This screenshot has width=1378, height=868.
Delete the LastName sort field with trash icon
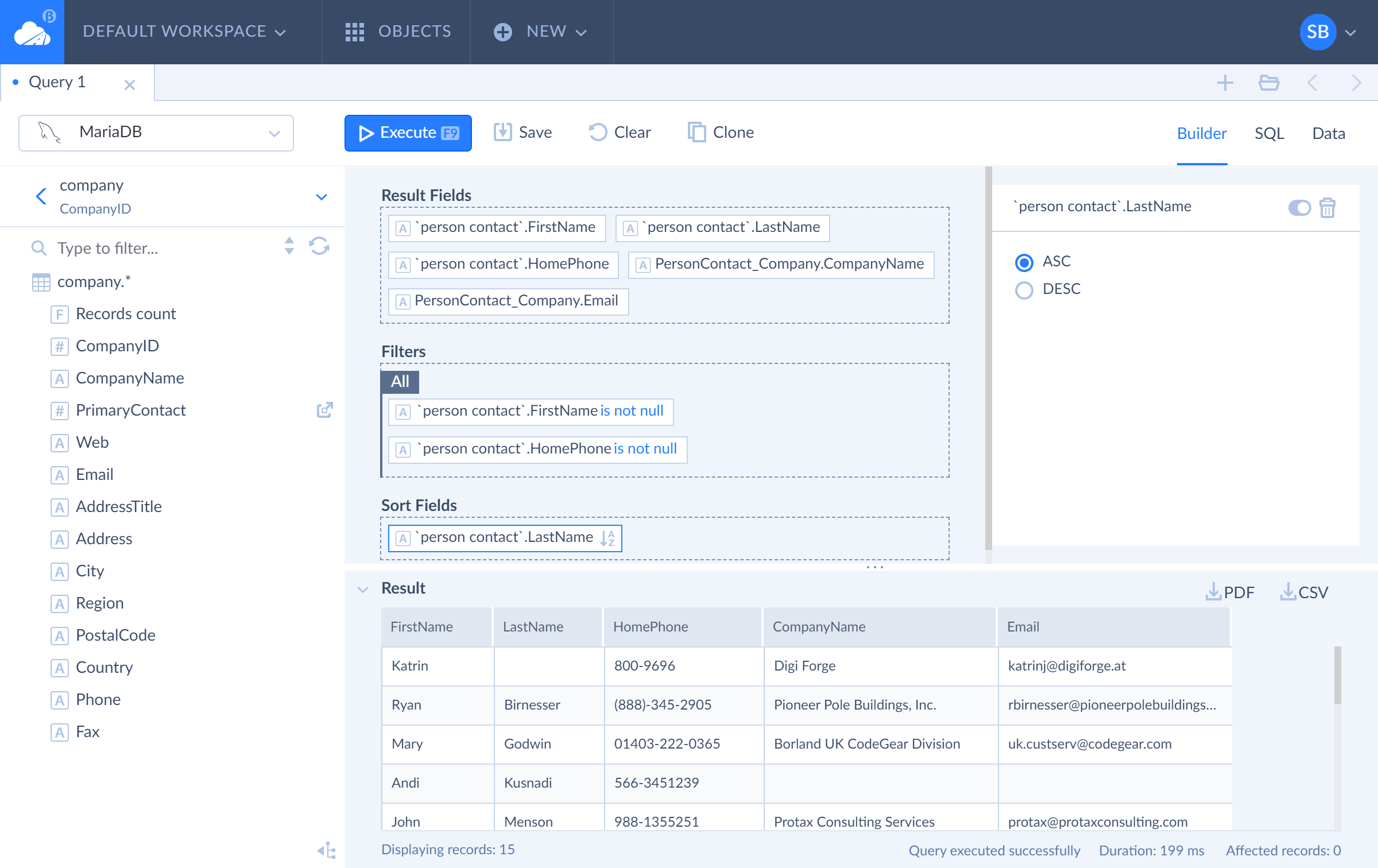click(x=1327, y=207)
